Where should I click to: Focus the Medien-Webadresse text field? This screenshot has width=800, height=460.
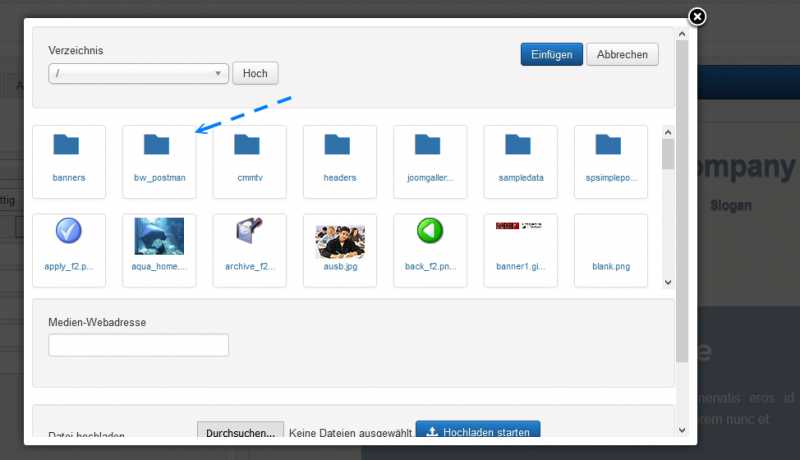(138, 345)
